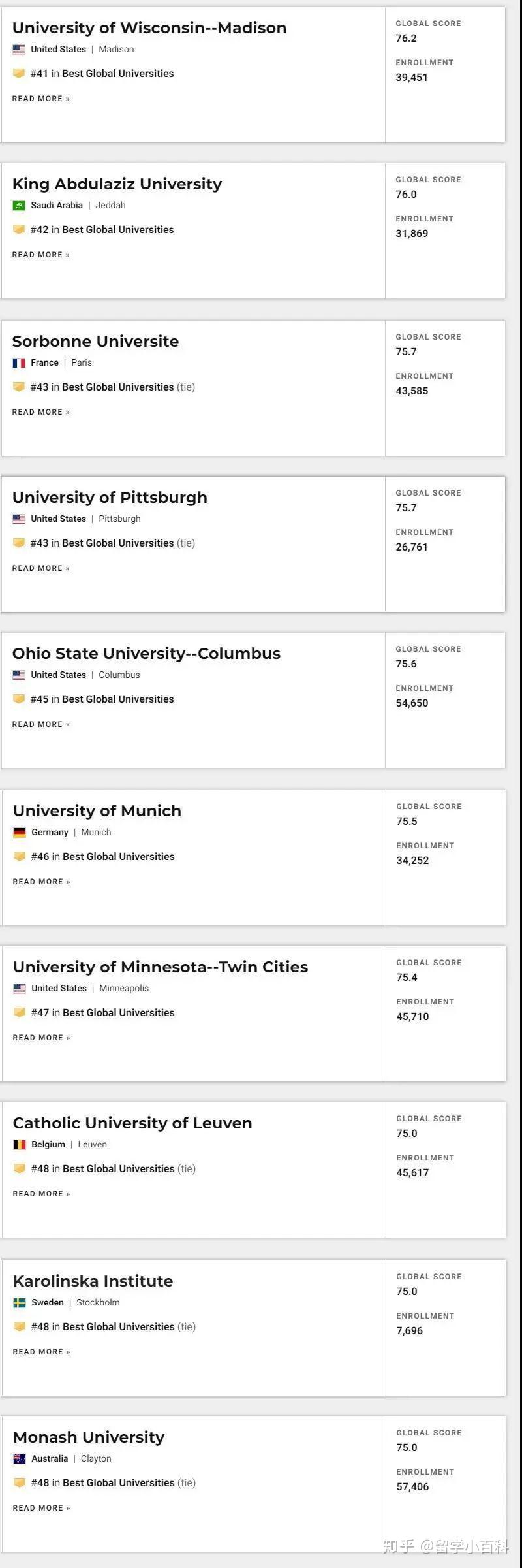Image resolution: width=522 pixels, height=1568 pixels.
Task: Click the ranking badge icon beside #45
Action: (x=19, y=699)
